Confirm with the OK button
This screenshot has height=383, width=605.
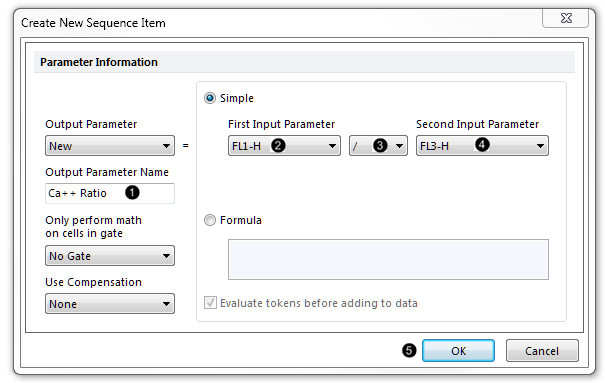(458, 351)
